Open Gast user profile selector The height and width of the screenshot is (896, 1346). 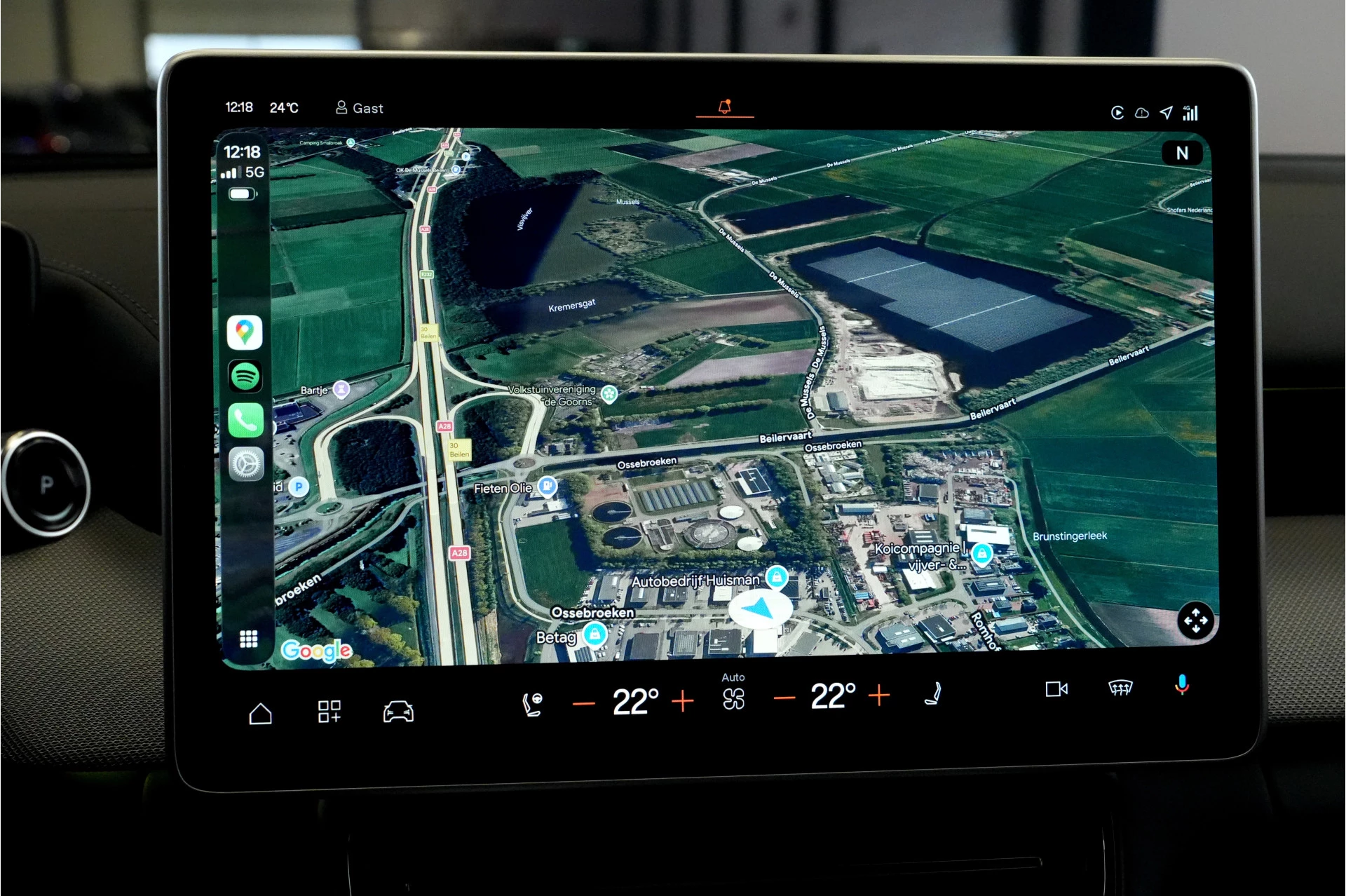360,108
